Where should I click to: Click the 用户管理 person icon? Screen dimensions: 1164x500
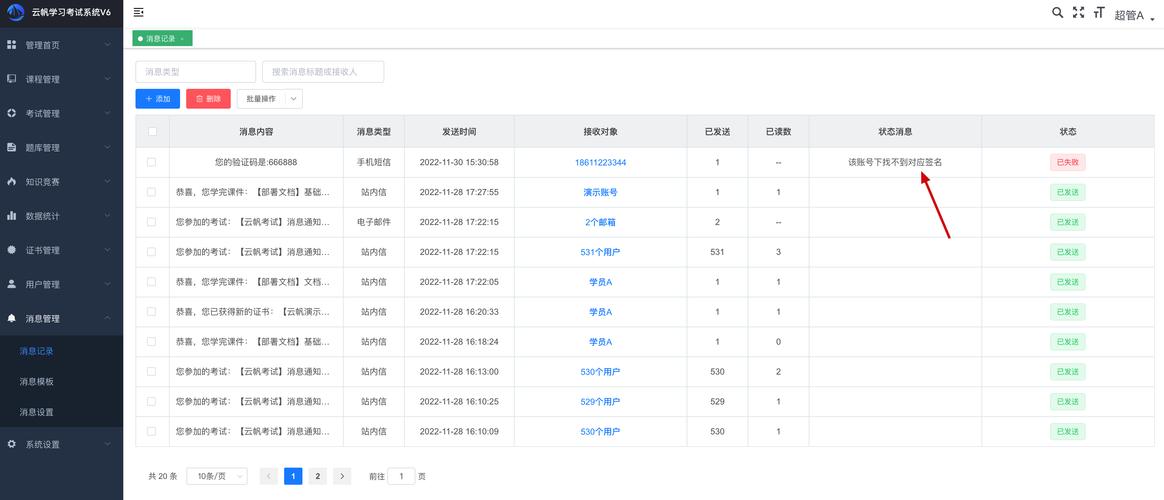coord(11,283)
